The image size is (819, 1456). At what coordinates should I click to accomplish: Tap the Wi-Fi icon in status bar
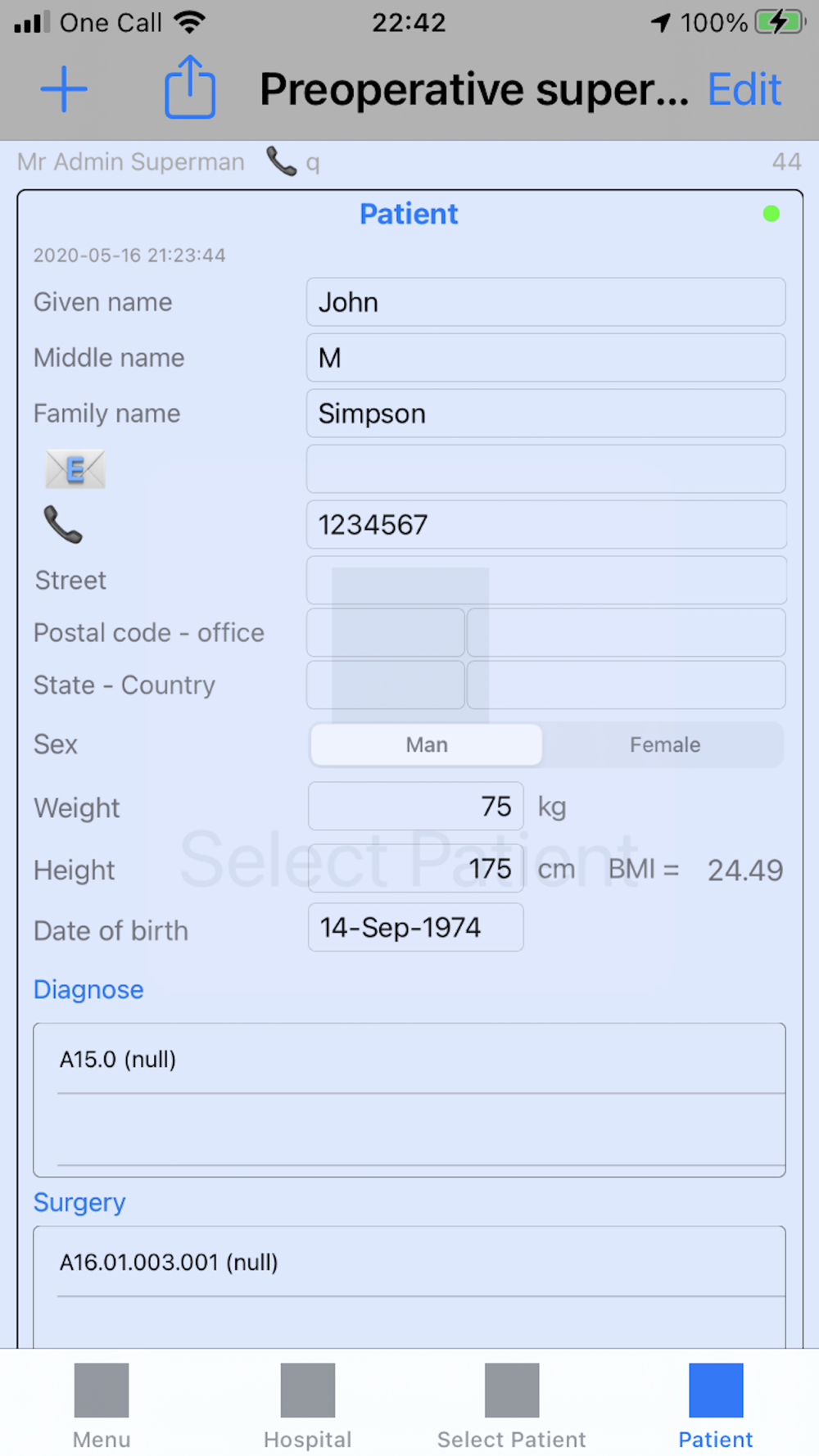coord(189,22)
